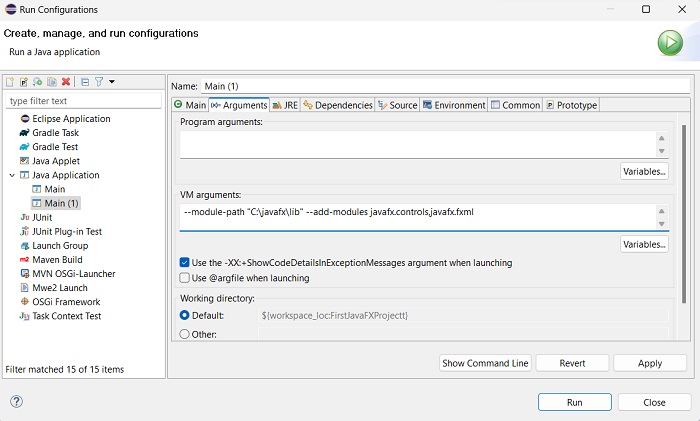Duplicate the selected launch configuration
The height and width of the screenshot is (421, 700).
coord(51,82)
